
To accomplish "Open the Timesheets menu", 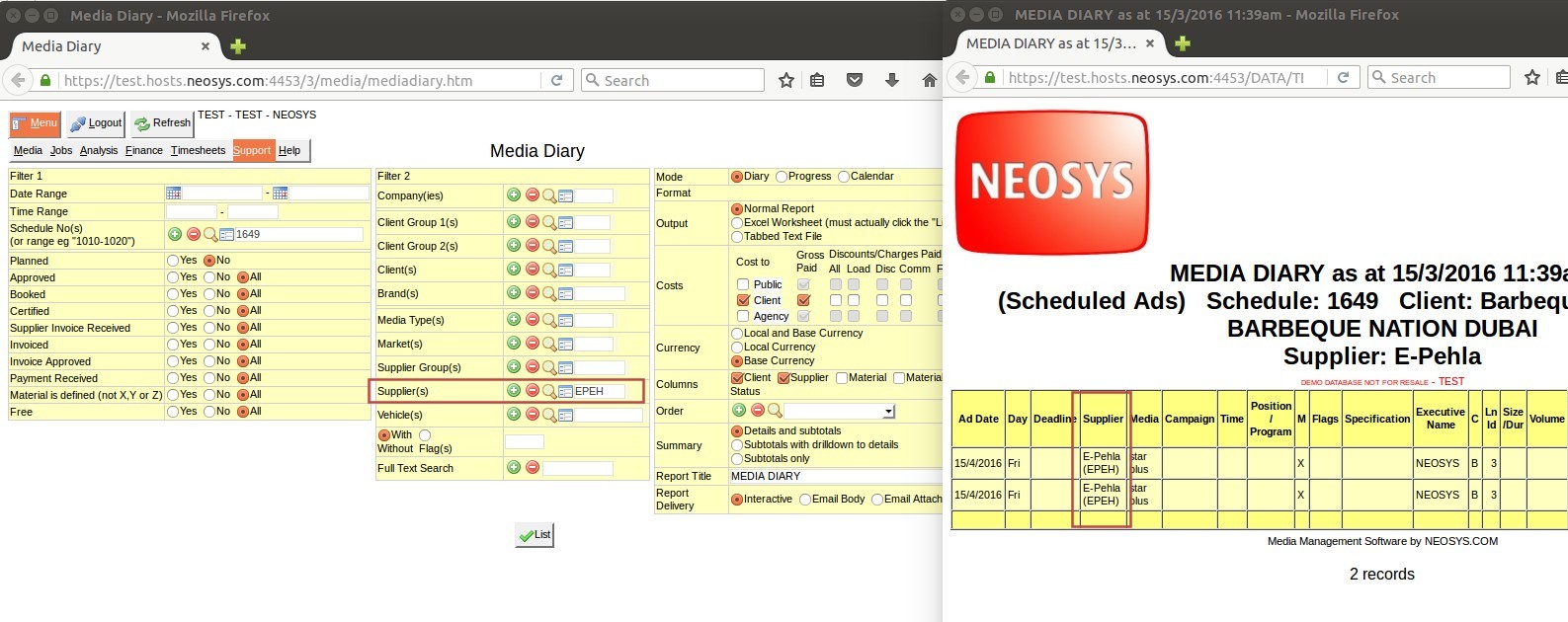I will pyautogui.click(x=198, y=150).
